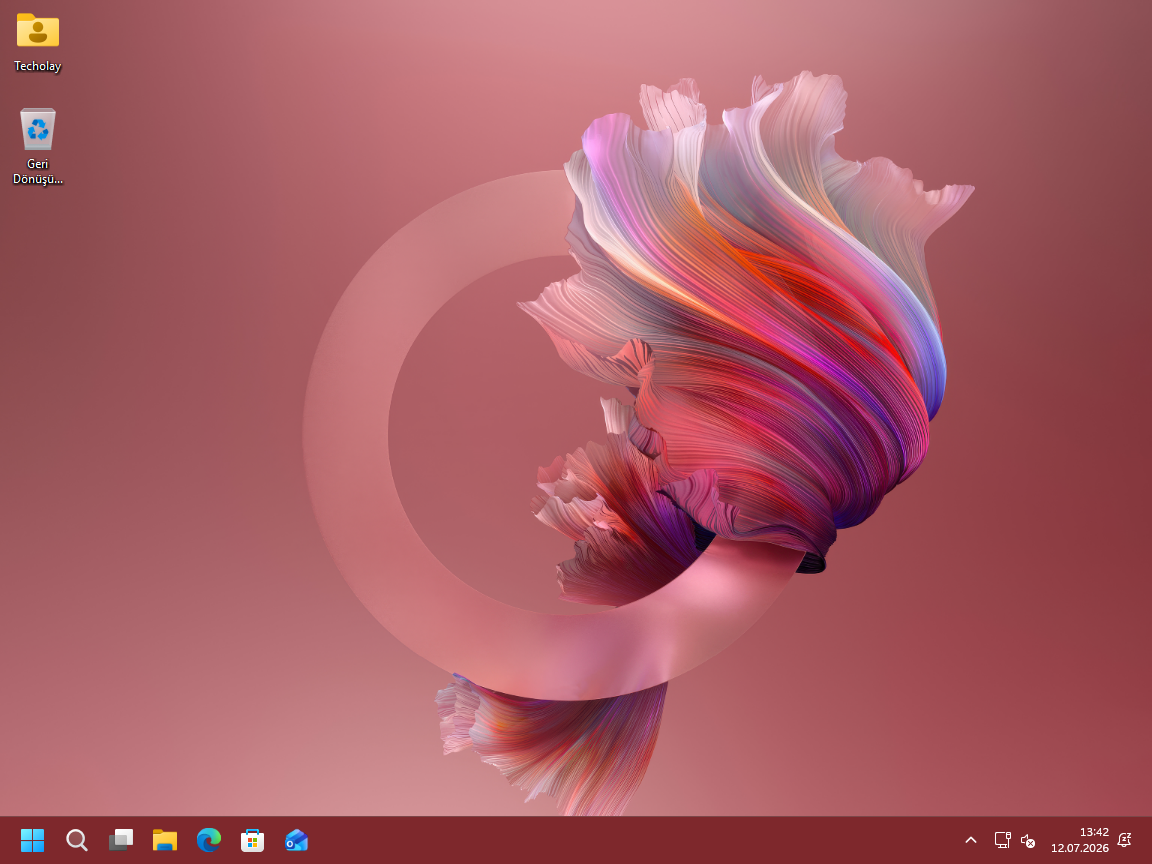Open network status in the system tray
This screenshot has height=864, width=1152.
click(x=1002, y=840)
